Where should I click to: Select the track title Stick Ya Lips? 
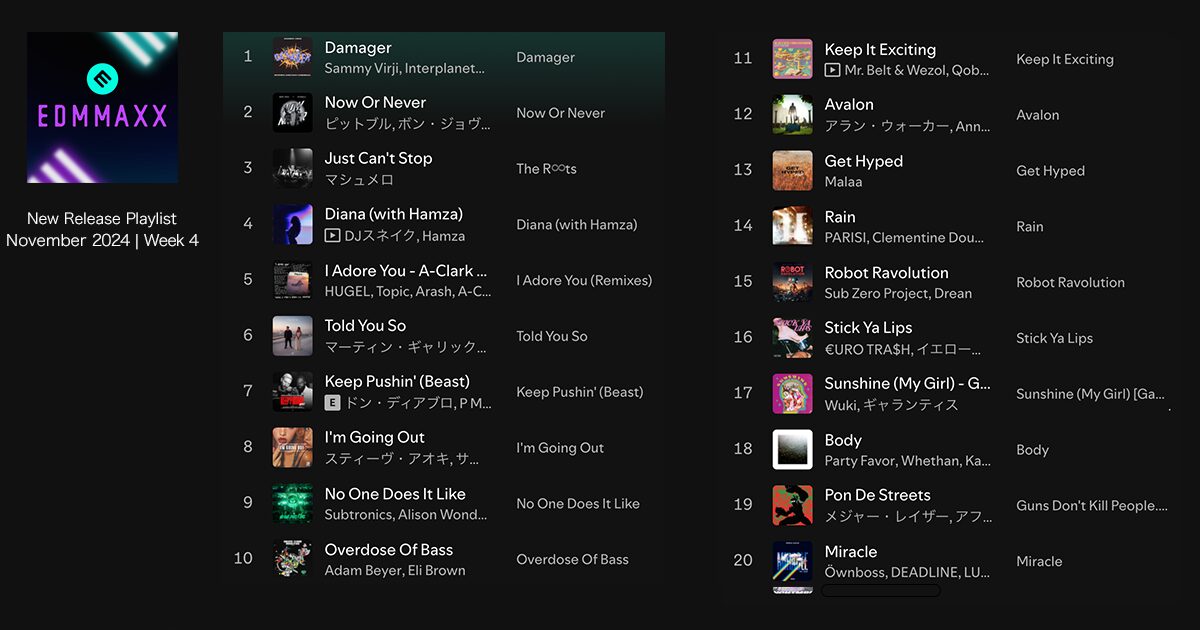pyautogui.click(x=868, y=328)
